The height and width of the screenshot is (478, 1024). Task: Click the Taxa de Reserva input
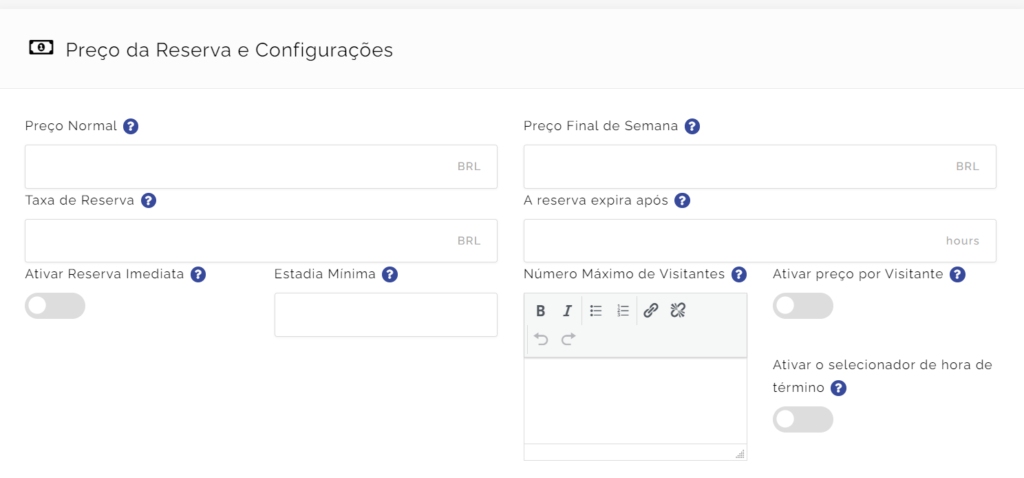[x=261, y=241]
